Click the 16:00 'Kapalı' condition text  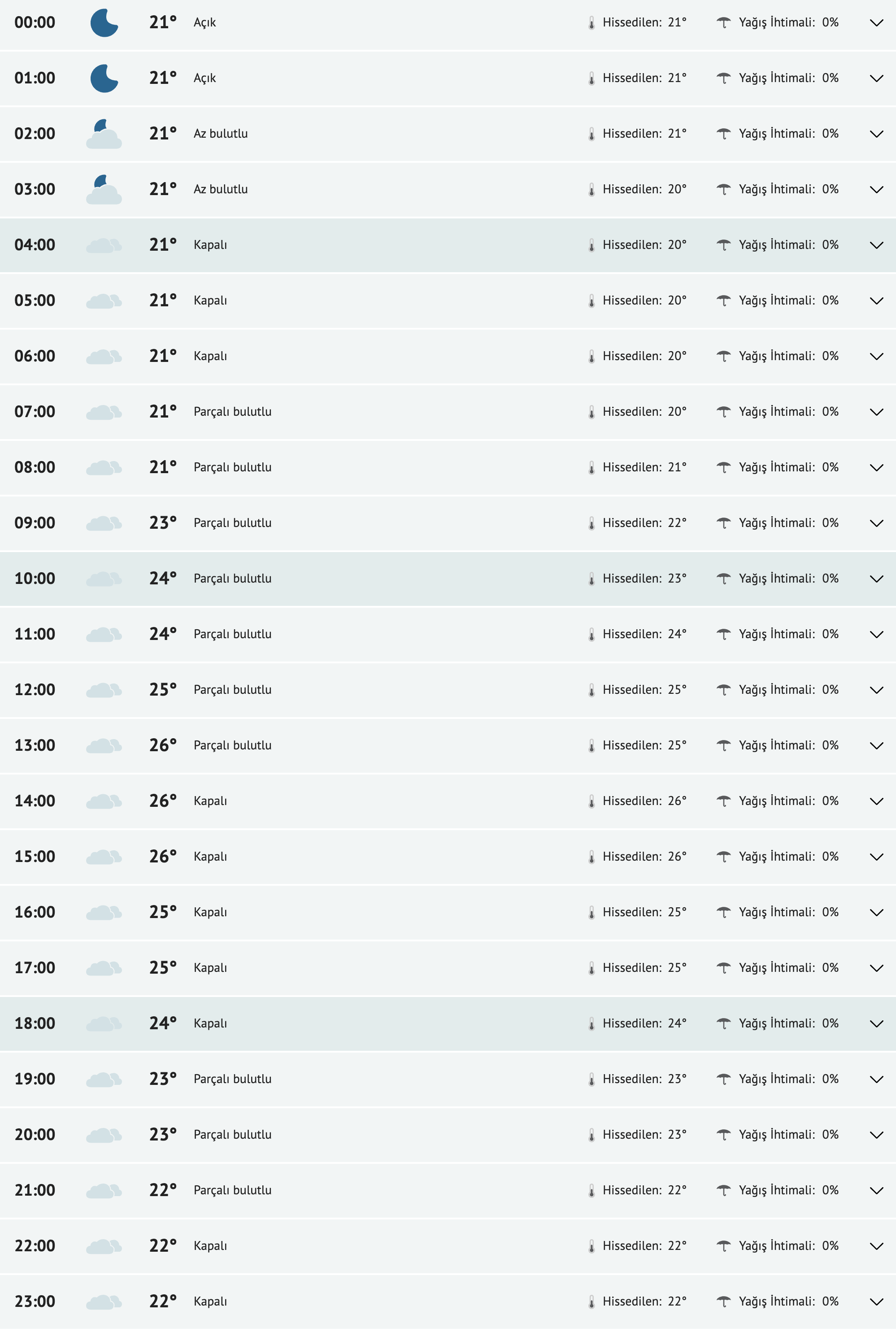[210, 912]
